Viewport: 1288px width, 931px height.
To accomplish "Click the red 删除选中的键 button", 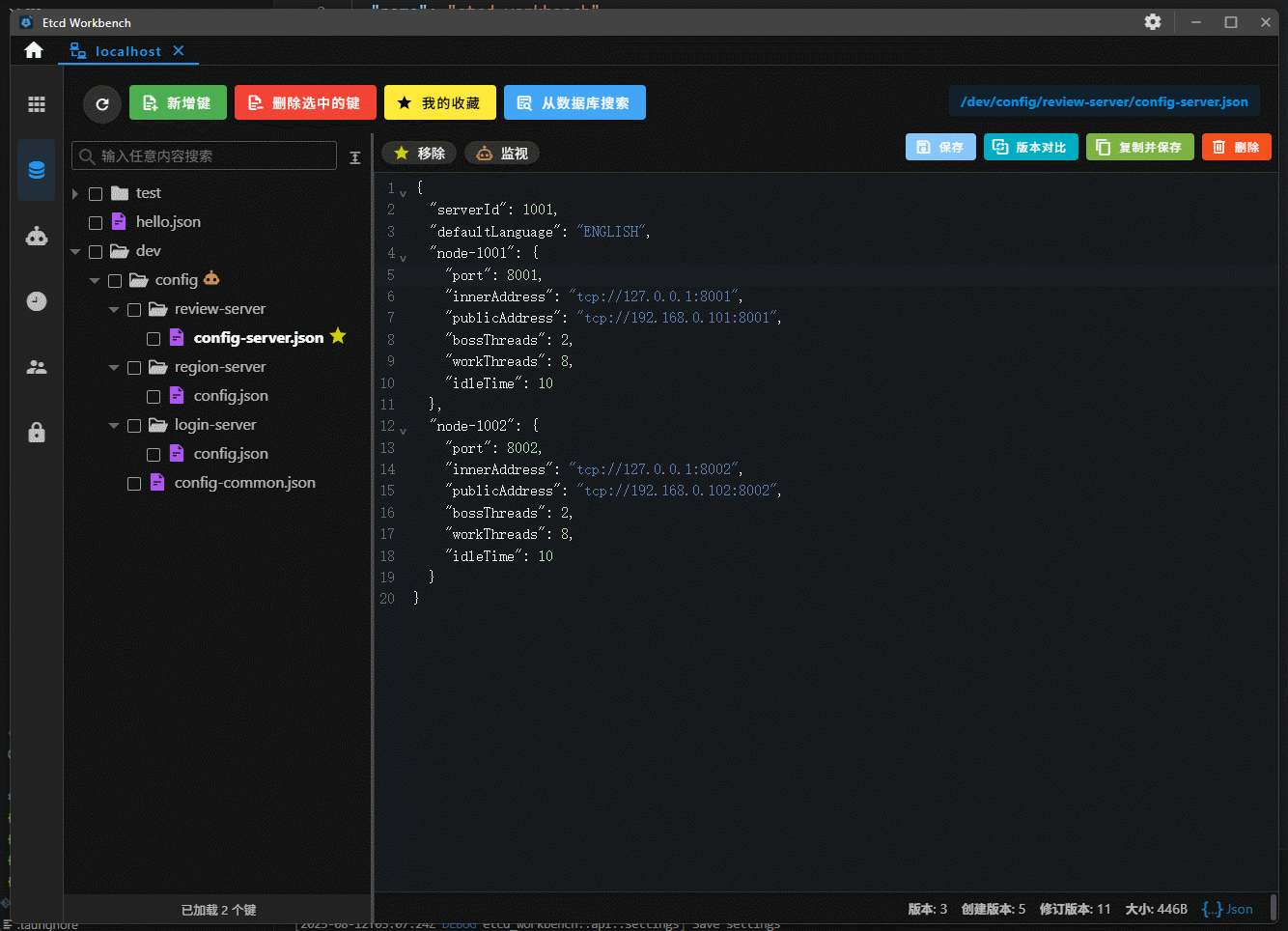I will tap(305, 102).
